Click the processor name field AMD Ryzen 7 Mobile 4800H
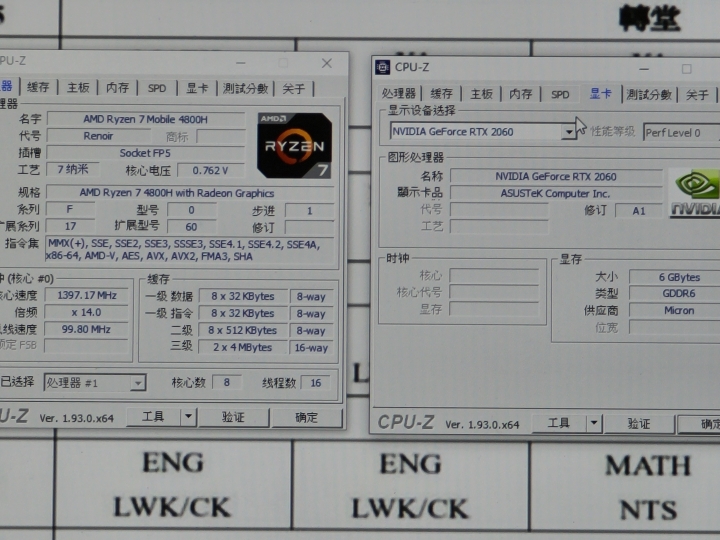The width and height of the screenshot is (720, 540). click(145, 119)
